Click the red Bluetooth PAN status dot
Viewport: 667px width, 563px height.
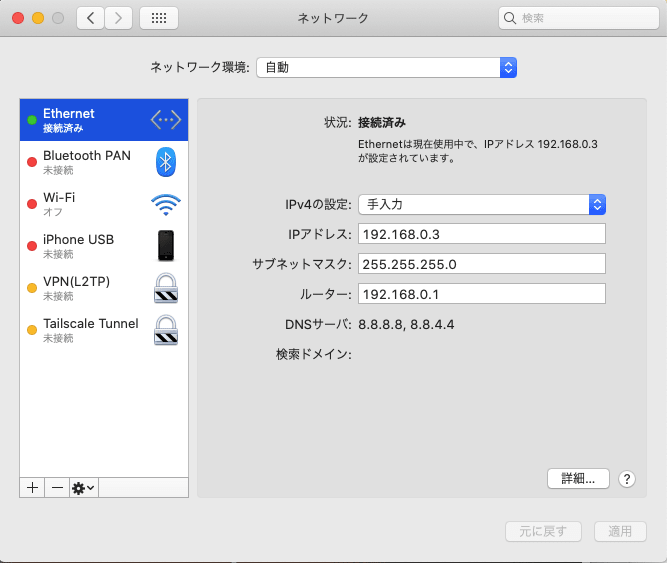[x=32, y=162]
